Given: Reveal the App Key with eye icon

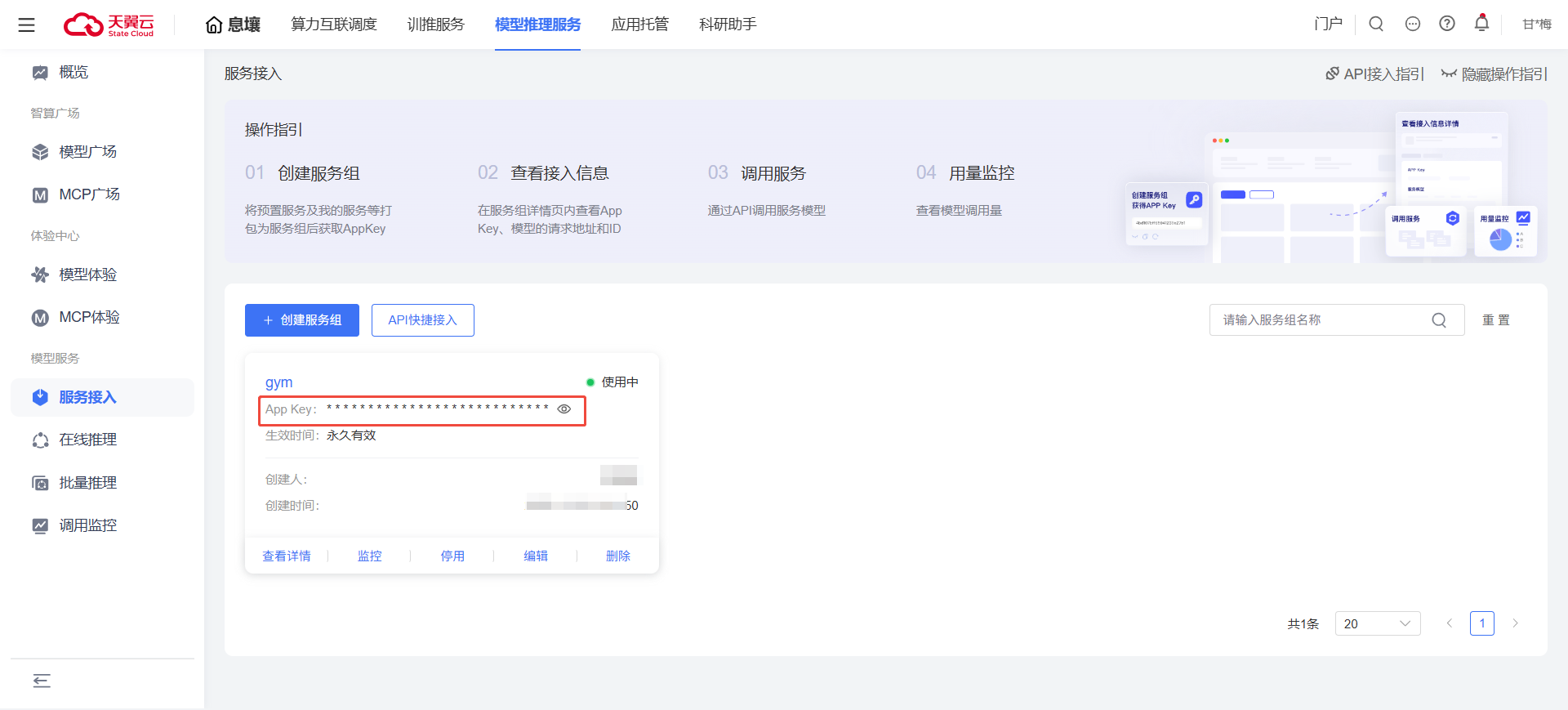Looking at the screenshot, I should [564, 409].
